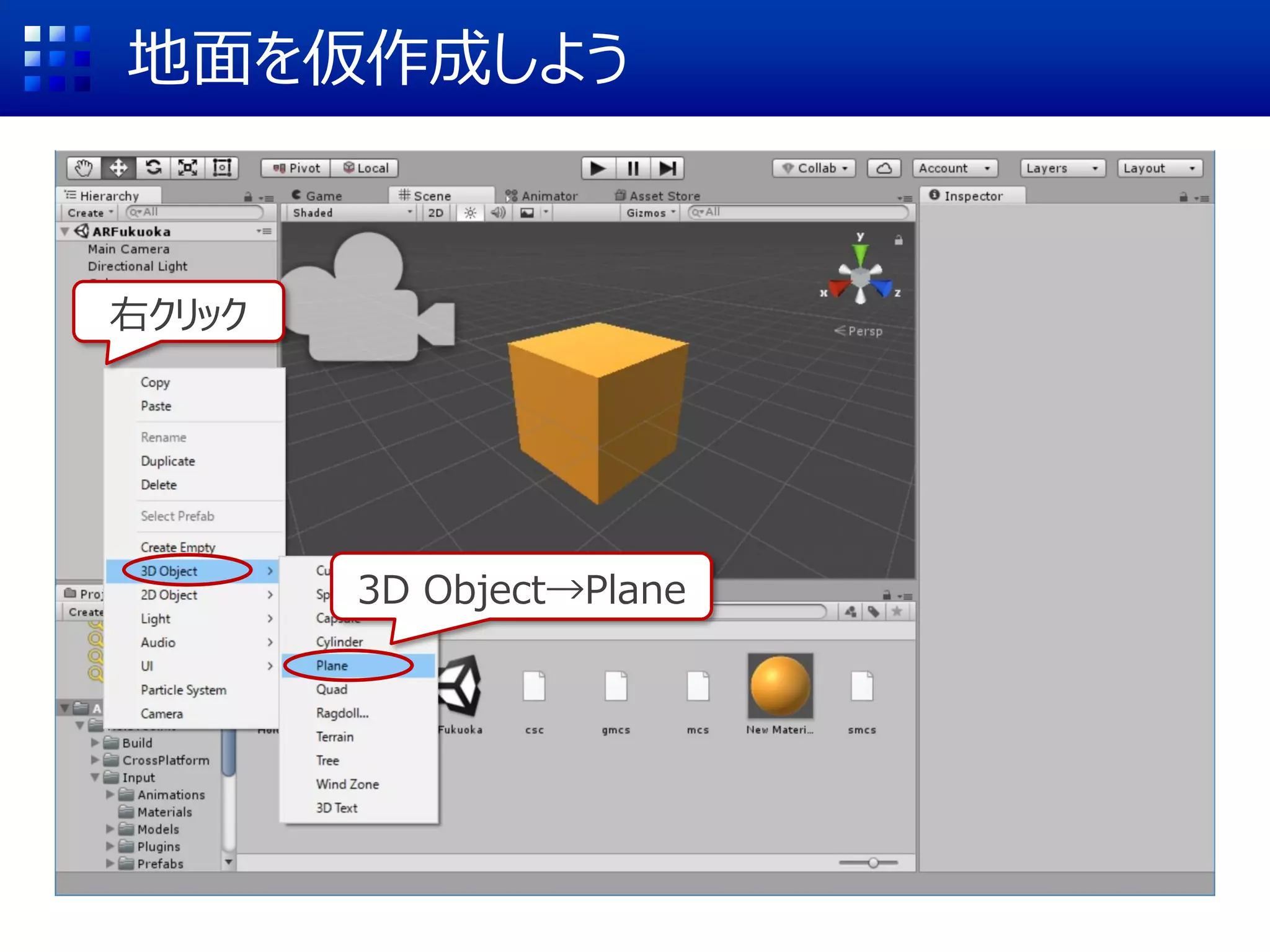Select the Rotate tool
The width and height of the screenshot is (1270, 952).
[153, 168]
